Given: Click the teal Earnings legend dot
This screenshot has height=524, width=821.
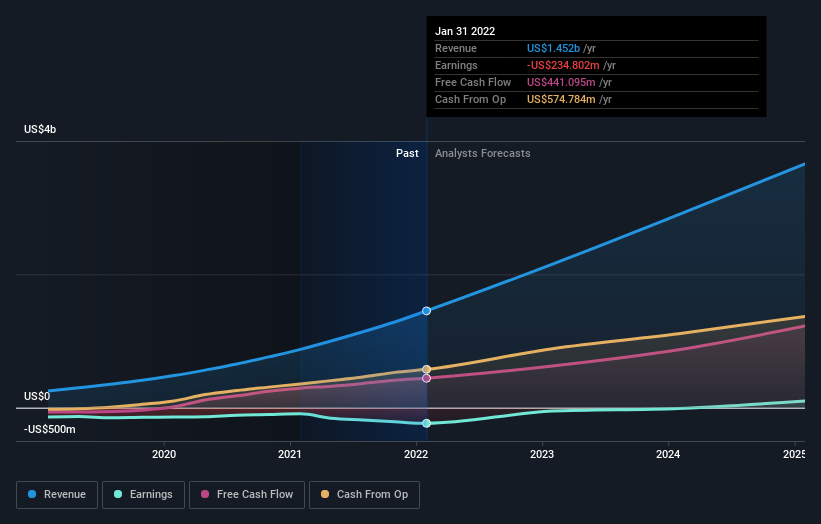Looking at the screenshot, I should 118,494.
